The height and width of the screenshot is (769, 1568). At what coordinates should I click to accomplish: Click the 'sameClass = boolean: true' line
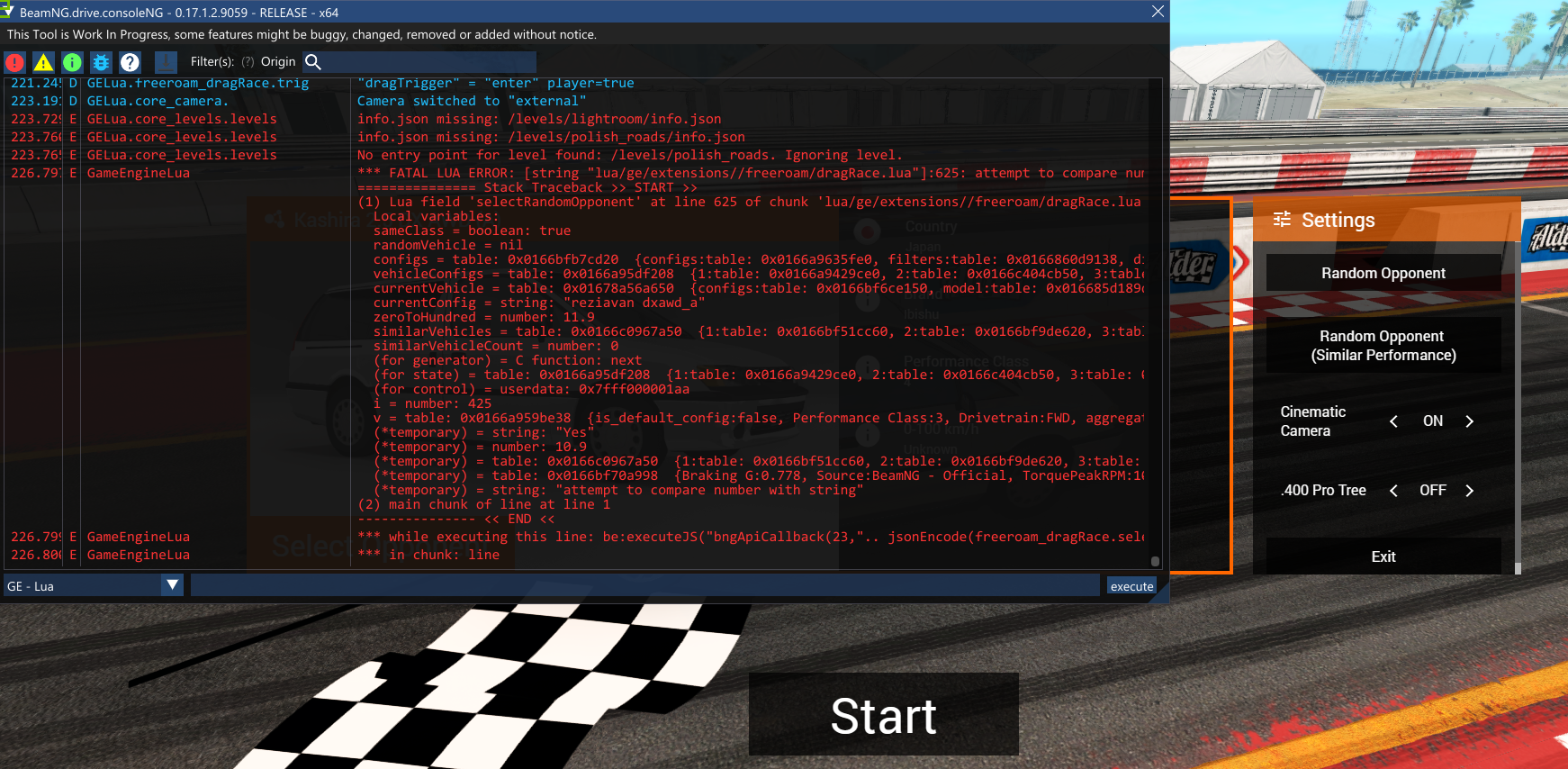(472, 231)
